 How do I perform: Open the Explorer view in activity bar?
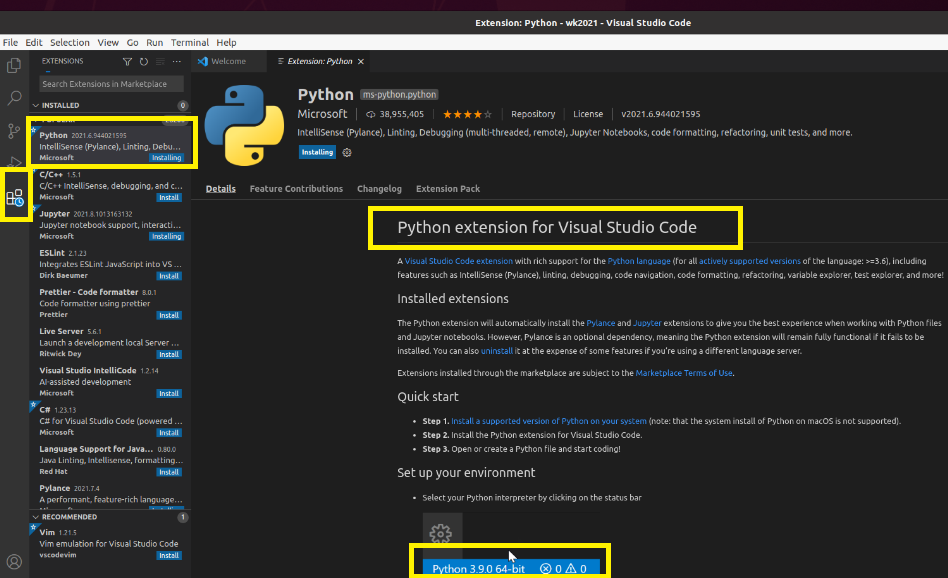click(x=14, y=65)
